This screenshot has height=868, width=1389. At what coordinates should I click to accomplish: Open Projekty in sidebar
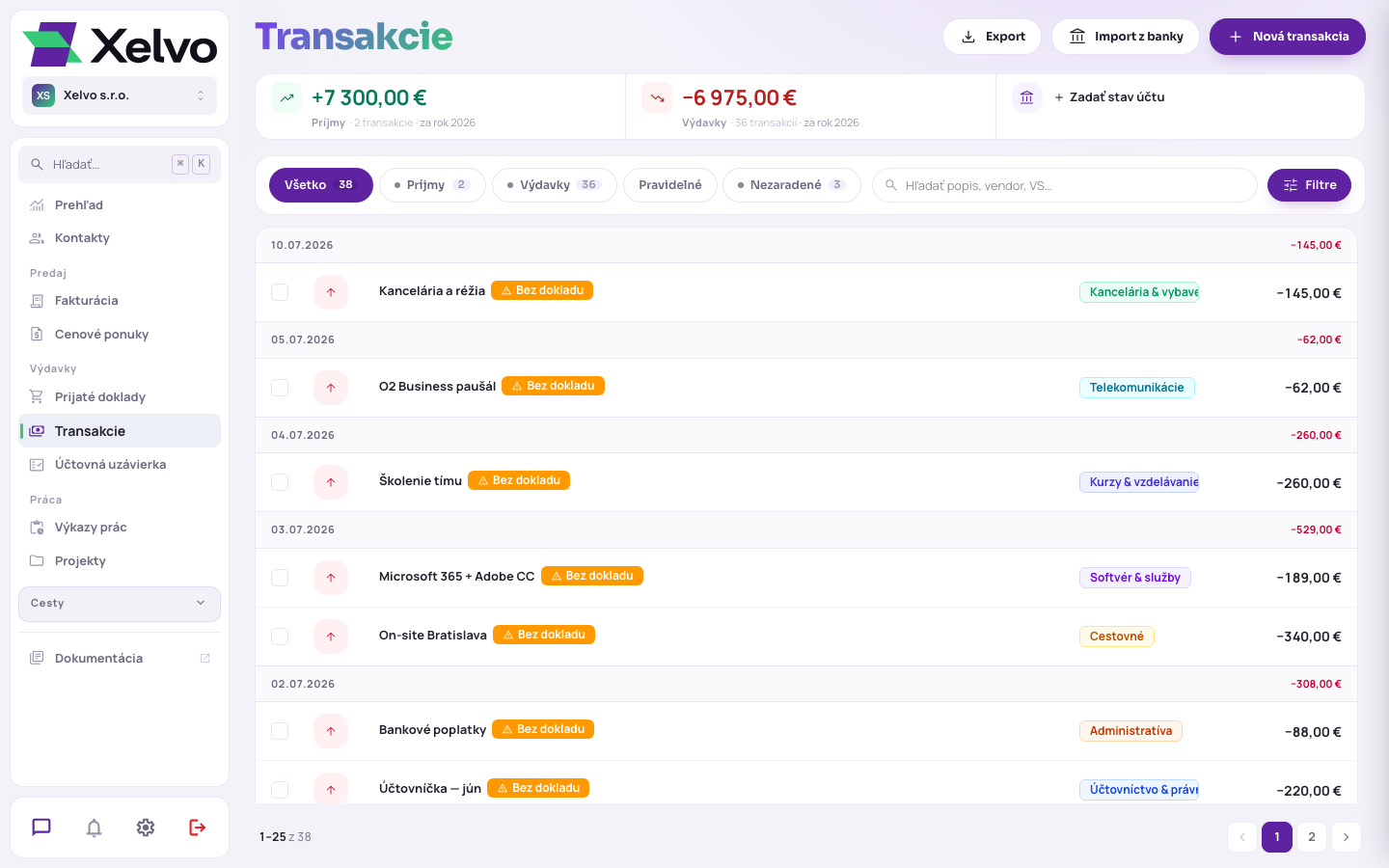pos(120,561)
